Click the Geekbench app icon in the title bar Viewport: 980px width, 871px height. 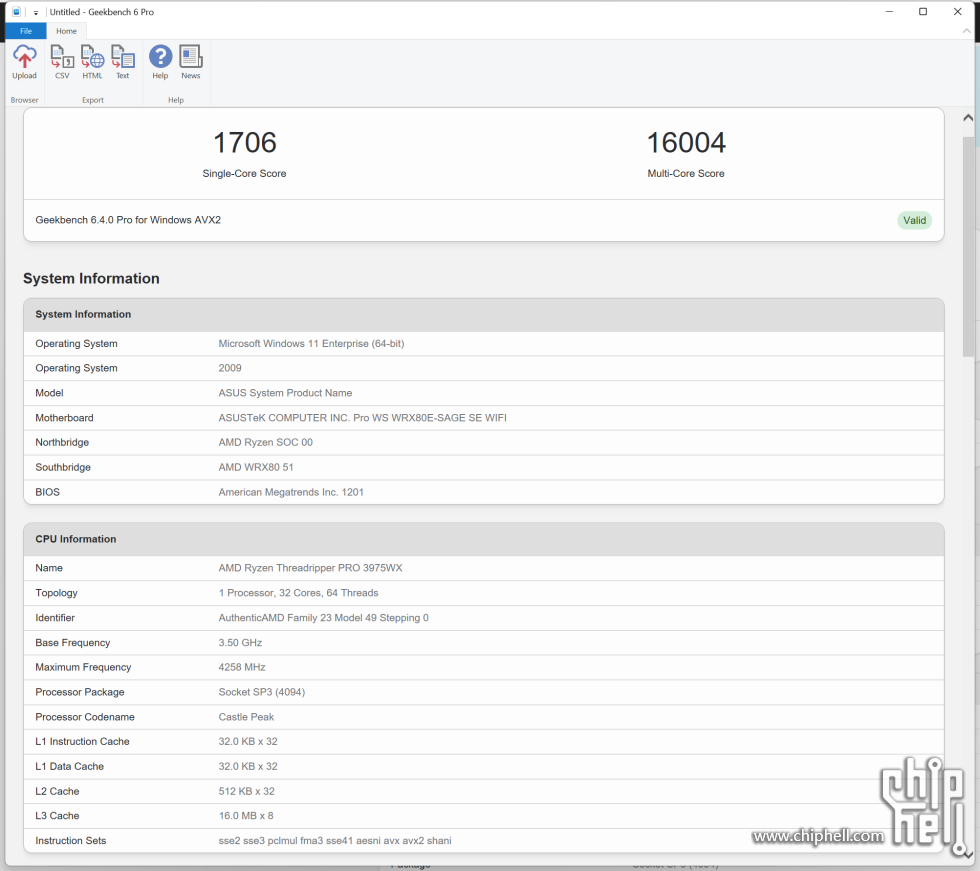coord(16,12)
